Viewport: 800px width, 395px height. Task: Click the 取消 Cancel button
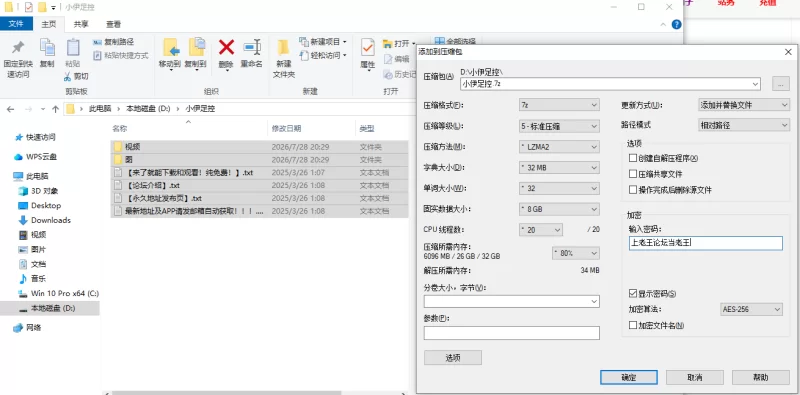click(695, 378)
